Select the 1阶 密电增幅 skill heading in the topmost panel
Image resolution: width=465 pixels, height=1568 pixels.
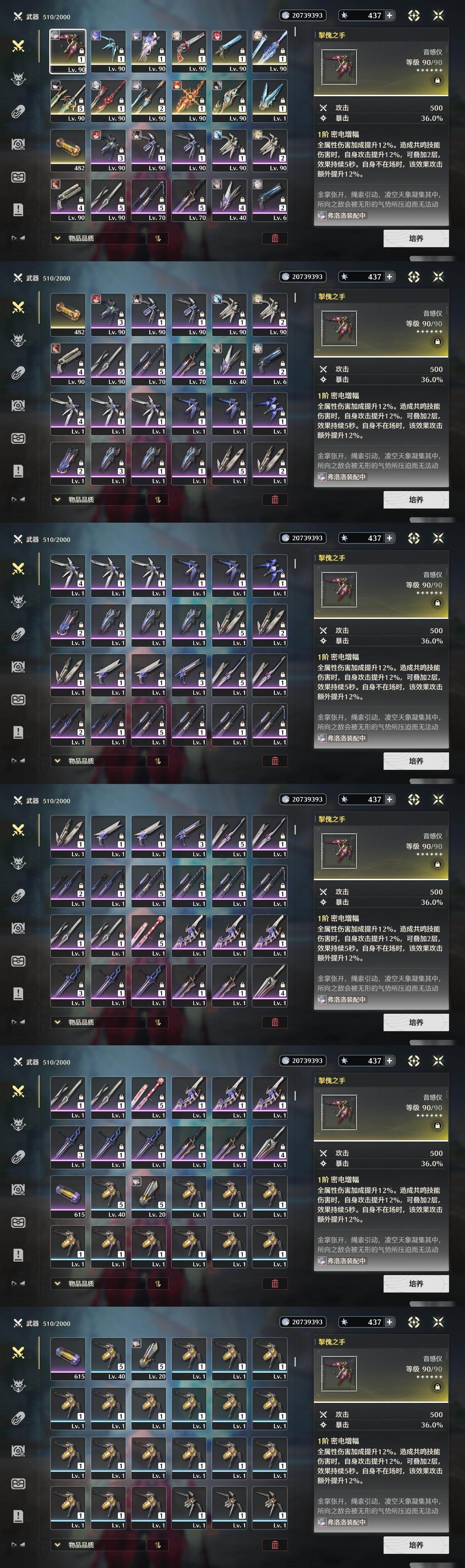(338, 134)
